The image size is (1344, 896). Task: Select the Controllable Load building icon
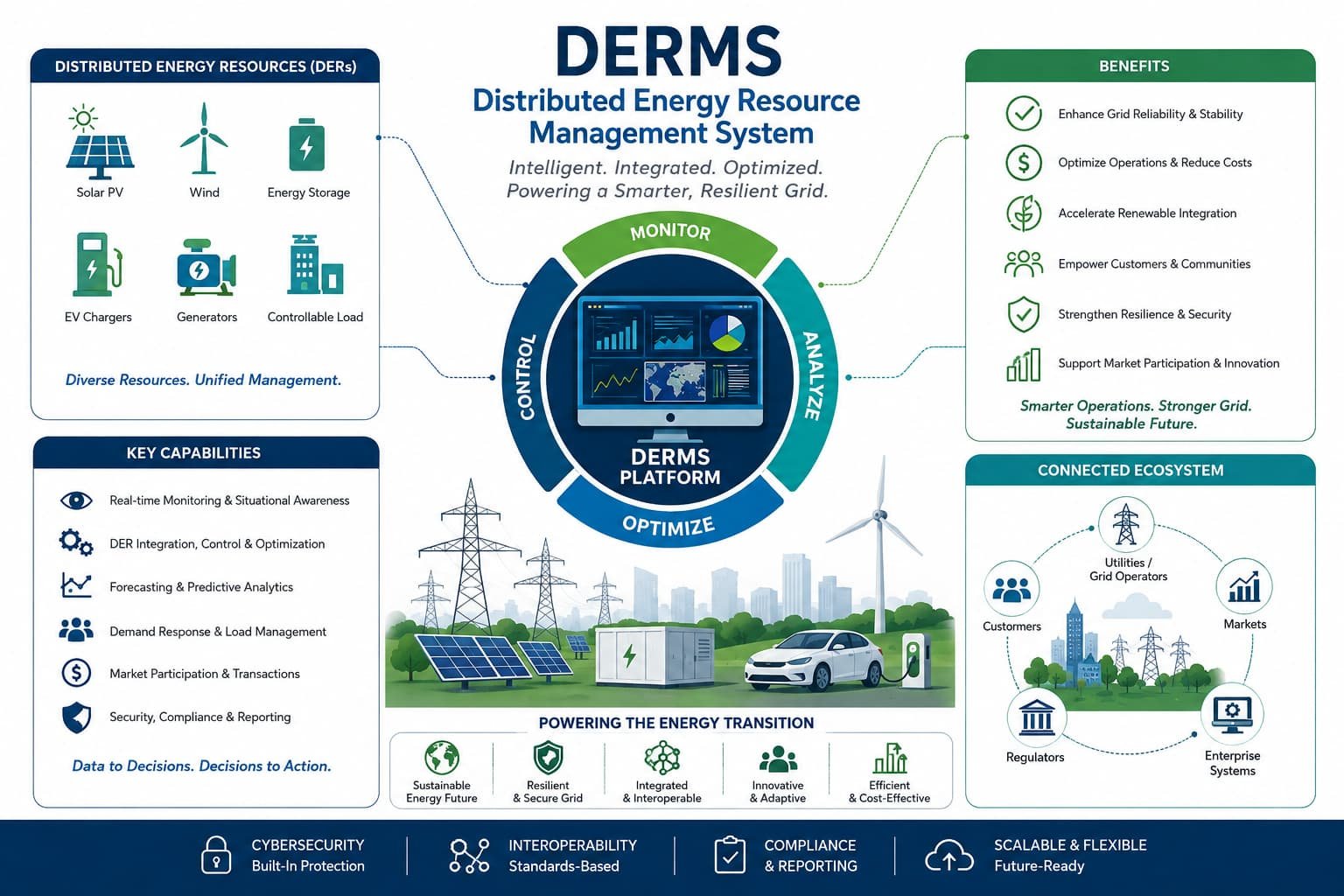coord(315,264)
